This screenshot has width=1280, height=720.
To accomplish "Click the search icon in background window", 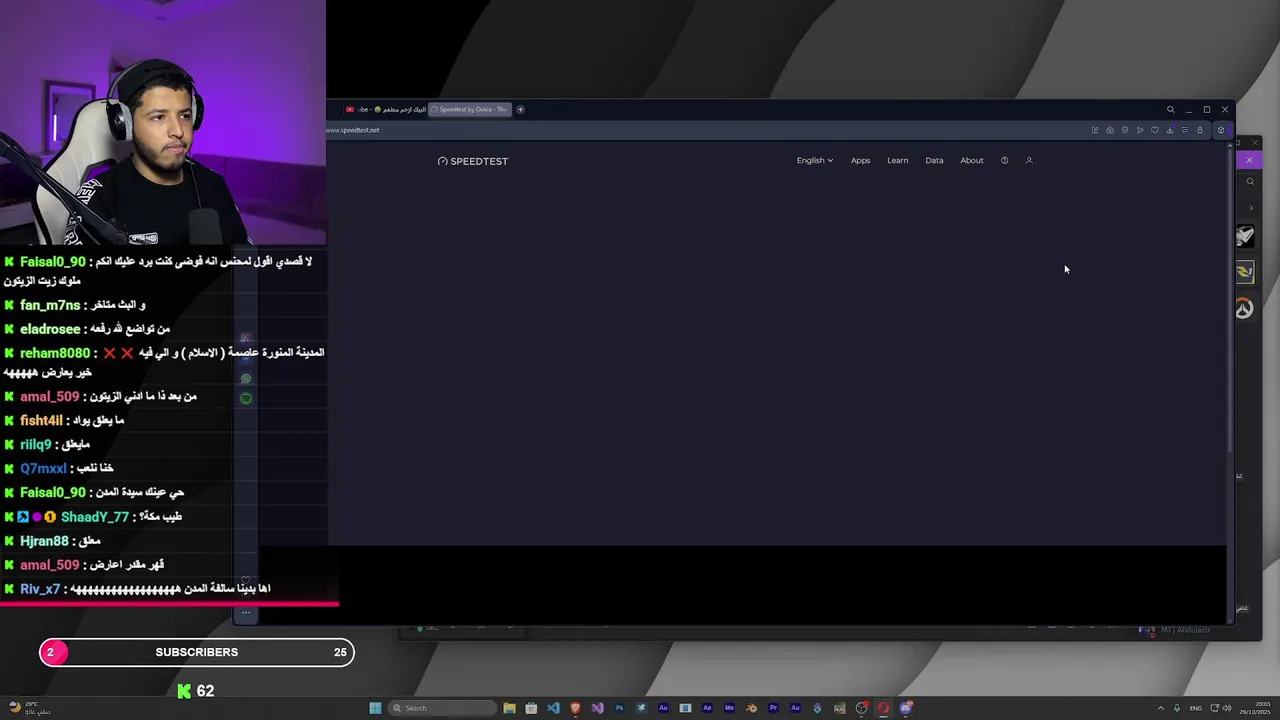I will click(x=1249, y=182).
